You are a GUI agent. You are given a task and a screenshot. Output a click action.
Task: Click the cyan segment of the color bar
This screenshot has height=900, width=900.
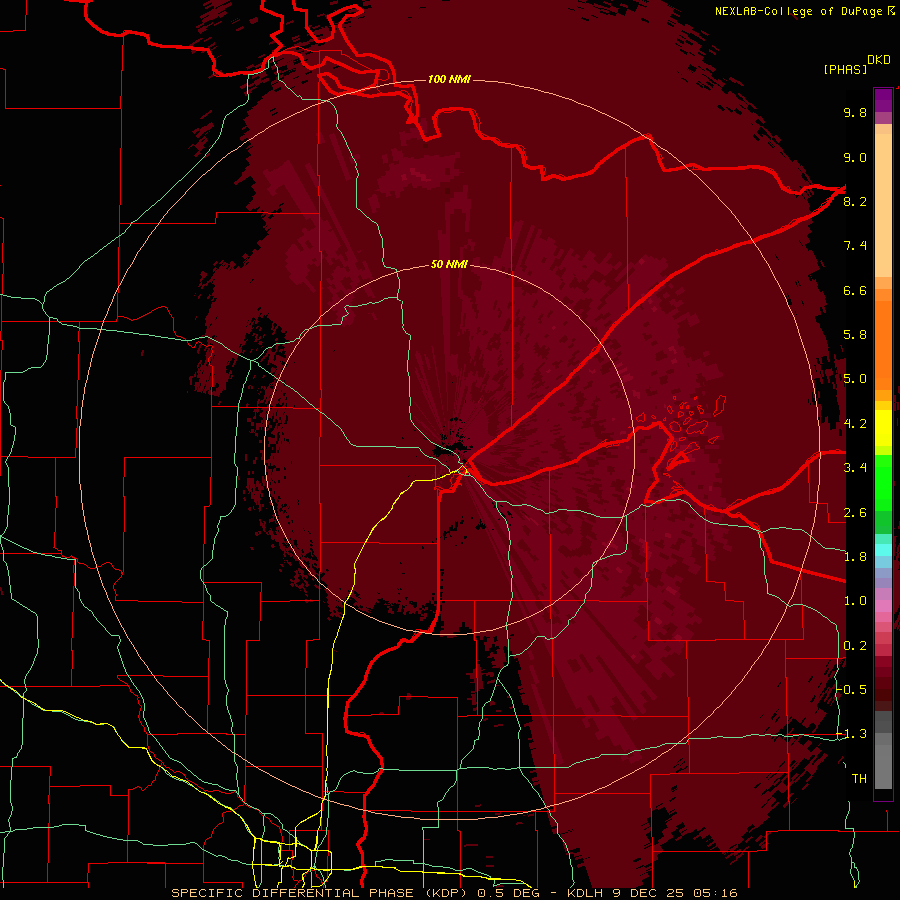coord(883,549)
